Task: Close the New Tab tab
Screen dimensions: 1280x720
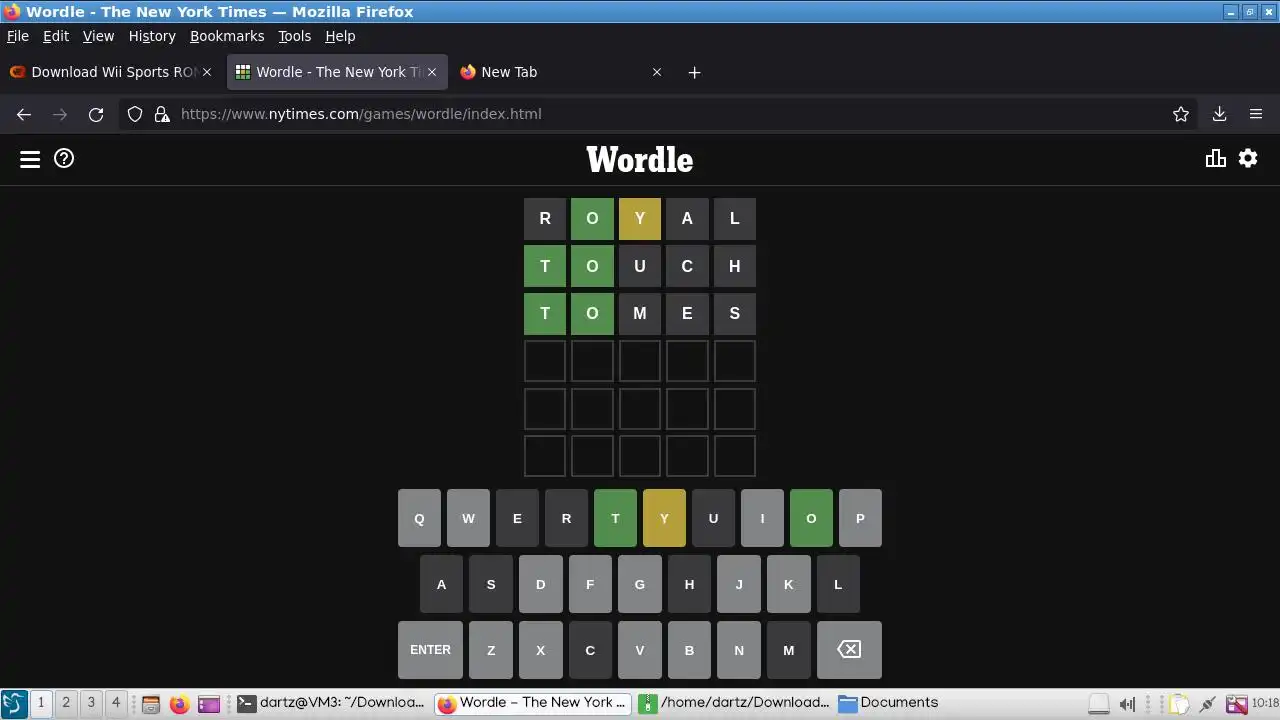Action: [657, 72]
